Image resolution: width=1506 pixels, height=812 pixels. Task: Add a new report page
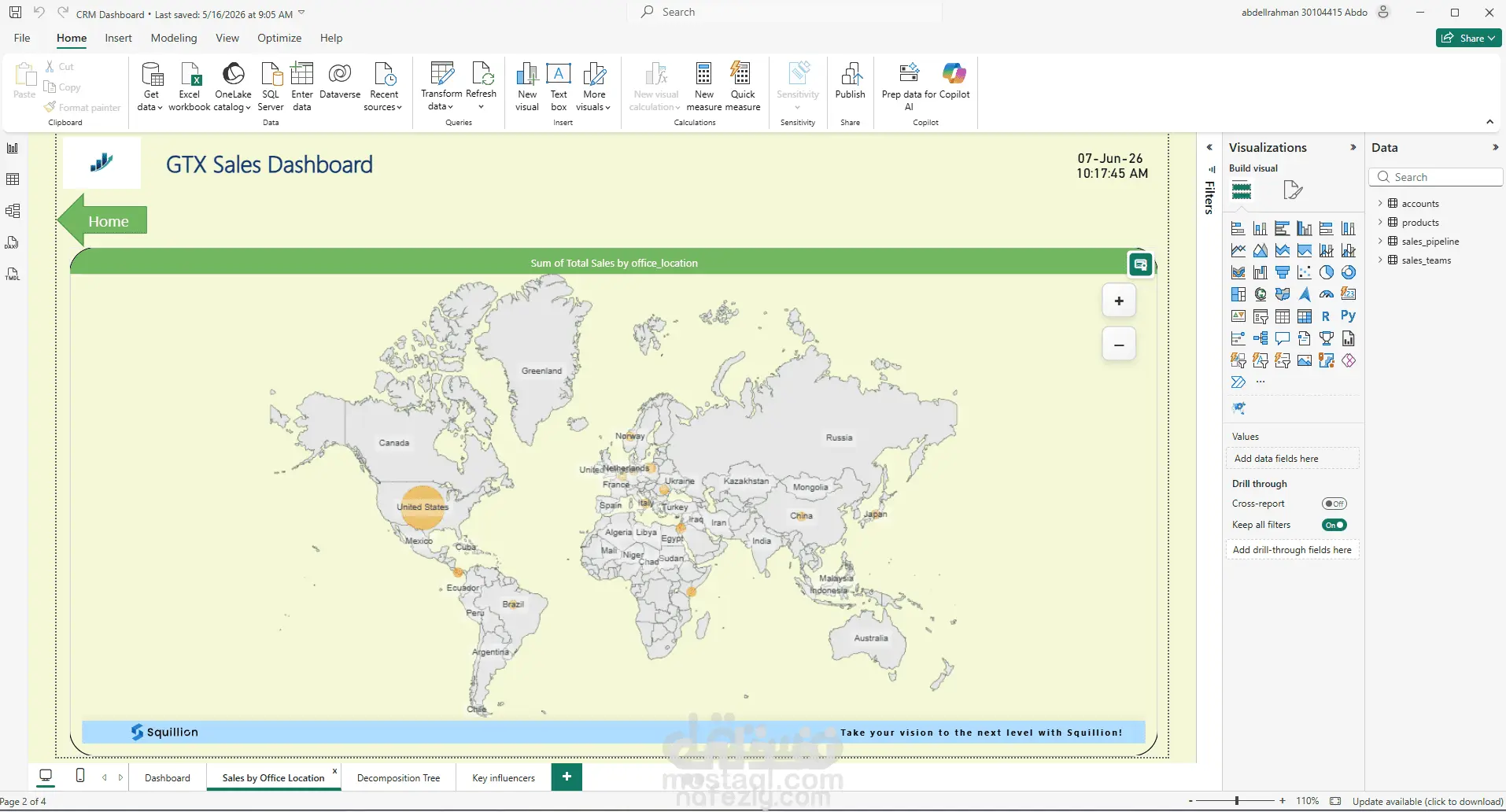point(567,777)
